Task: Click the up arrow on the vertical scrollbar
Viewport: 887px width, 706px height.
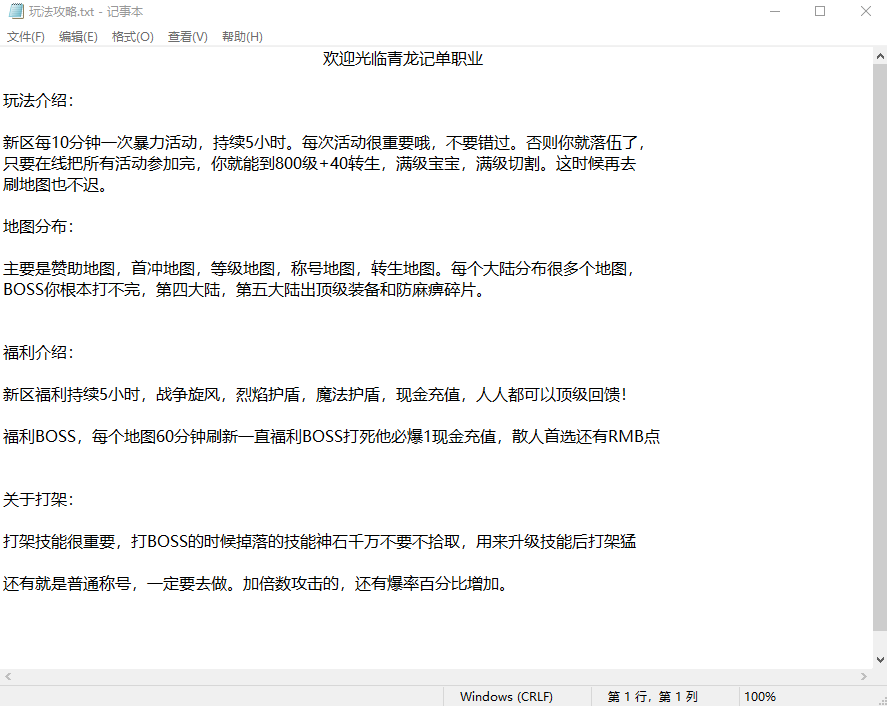Action: point(878,57)
